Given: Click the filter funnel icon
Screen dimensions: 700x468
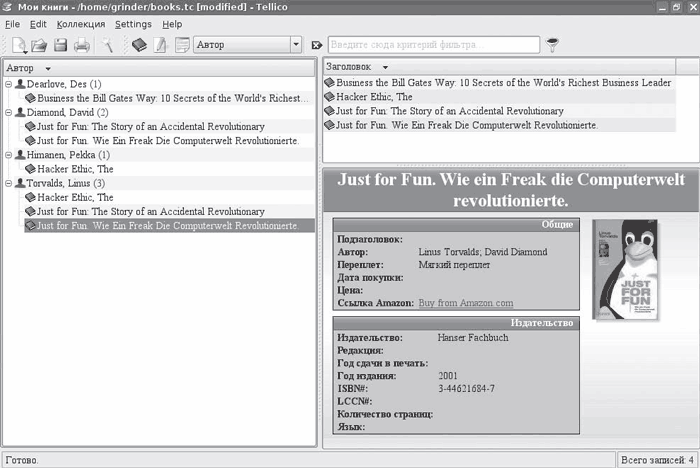Looking at the screenshot, I should tap(553, 45).
